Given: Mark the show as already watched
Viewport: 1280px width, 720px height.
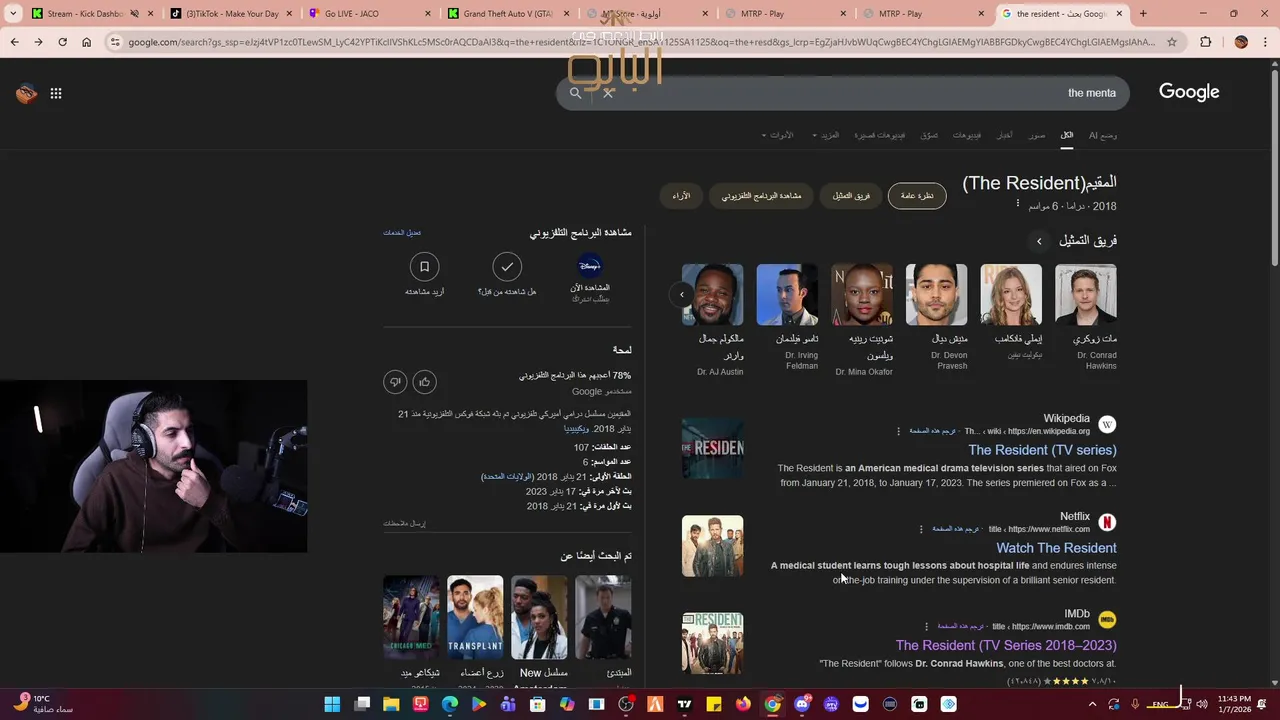Looking at the screenshot, I should (x=507, y=266).
